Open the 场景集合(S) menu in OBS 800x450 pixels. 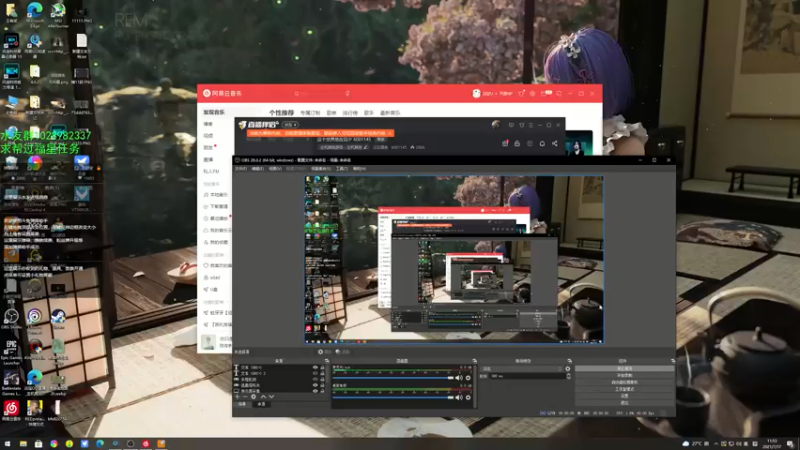(321, 169)
